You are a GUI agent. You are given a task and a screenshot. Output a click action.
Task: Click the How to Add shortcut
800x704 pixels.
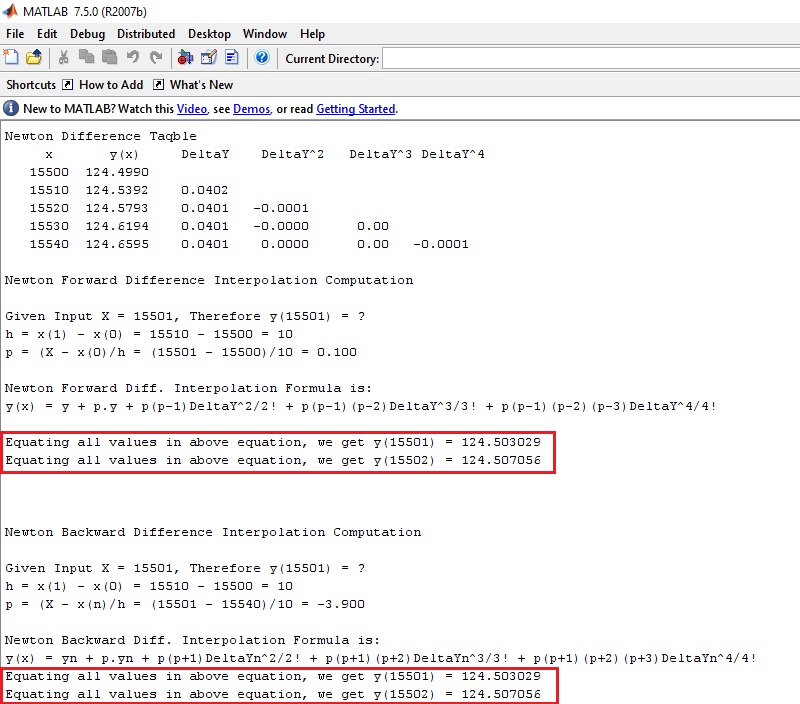tap(110, 85)
